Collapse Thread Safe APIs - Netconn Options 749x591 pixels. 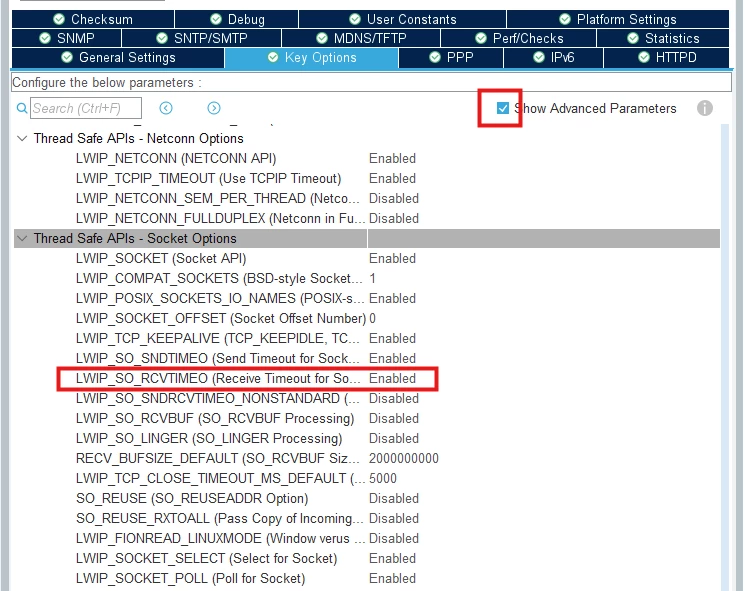coord(22,139)
